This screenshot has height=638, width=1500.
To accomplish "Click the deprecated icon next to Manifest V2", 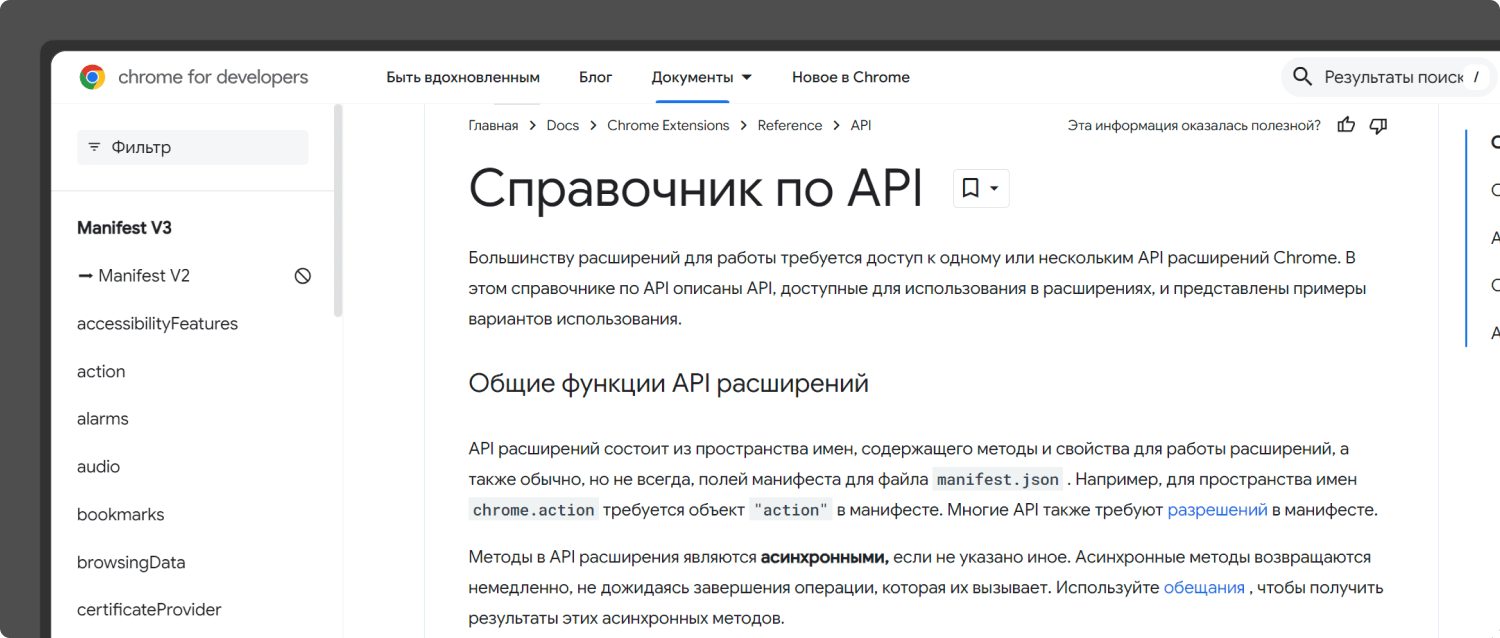I will 303,276.
